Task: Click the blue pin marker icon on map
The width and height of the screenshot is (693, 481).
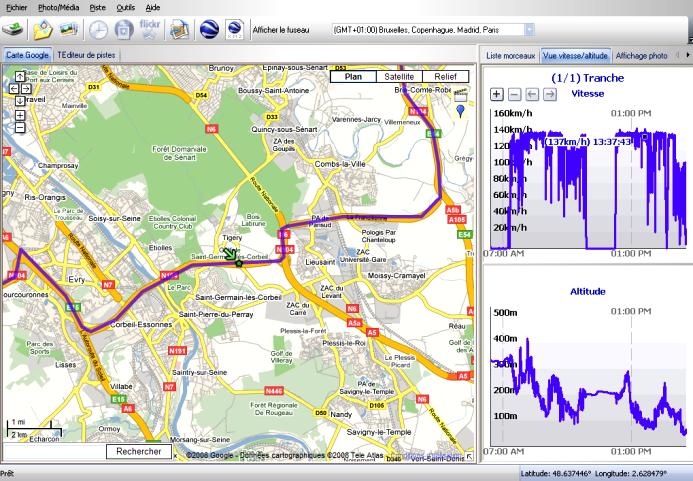Action: (460, 111)
